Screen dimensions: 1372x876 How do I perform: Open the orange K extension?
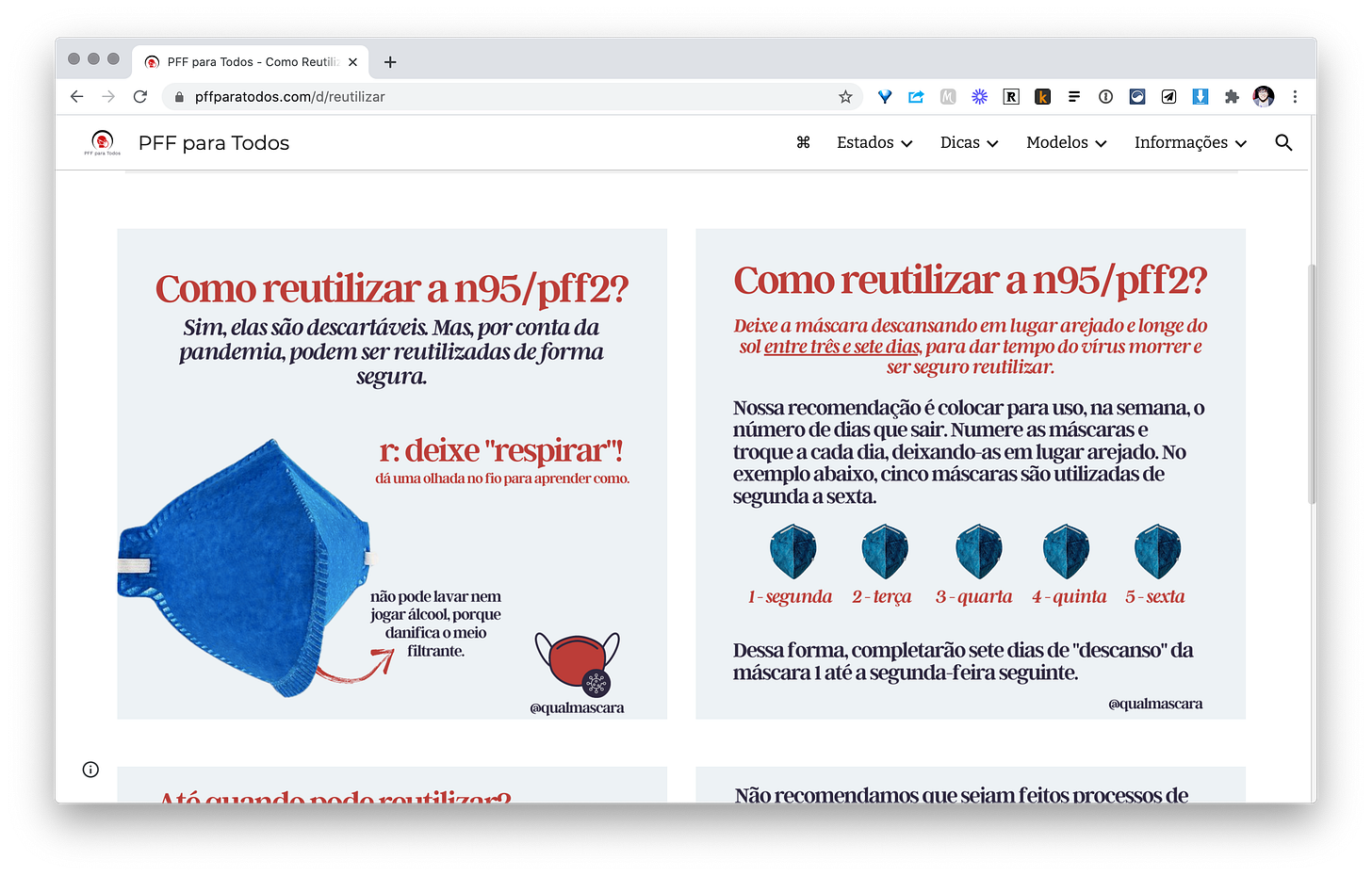(1042, 97)
